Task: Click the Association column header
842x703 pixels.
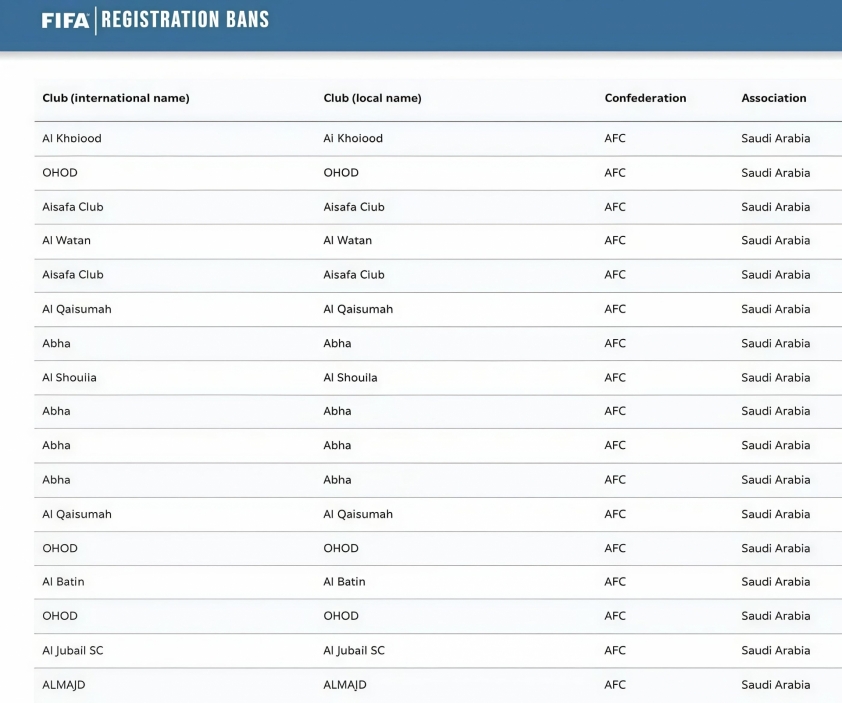Action: (773, 98)
